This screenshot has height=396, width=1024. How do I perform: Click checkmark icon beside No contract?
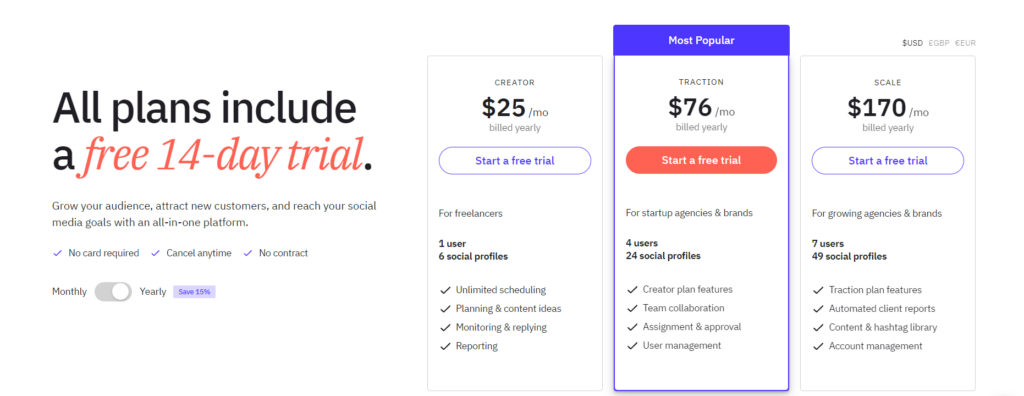pos(248,253)
